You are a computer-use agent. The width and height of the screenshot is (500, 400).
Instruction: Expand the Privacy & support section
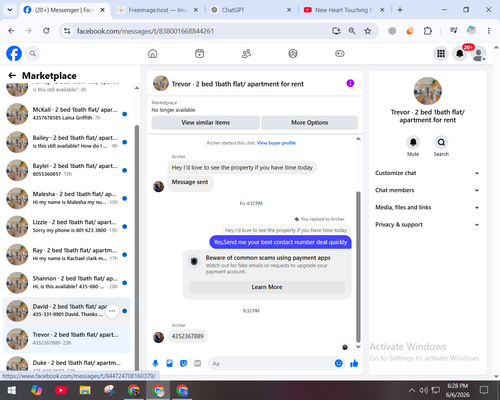427,225
